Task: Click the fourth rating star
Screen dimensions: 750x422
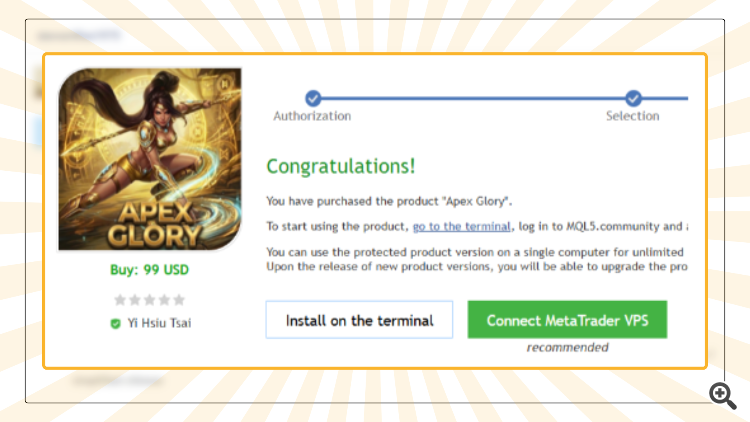Action: click(165, 300)
